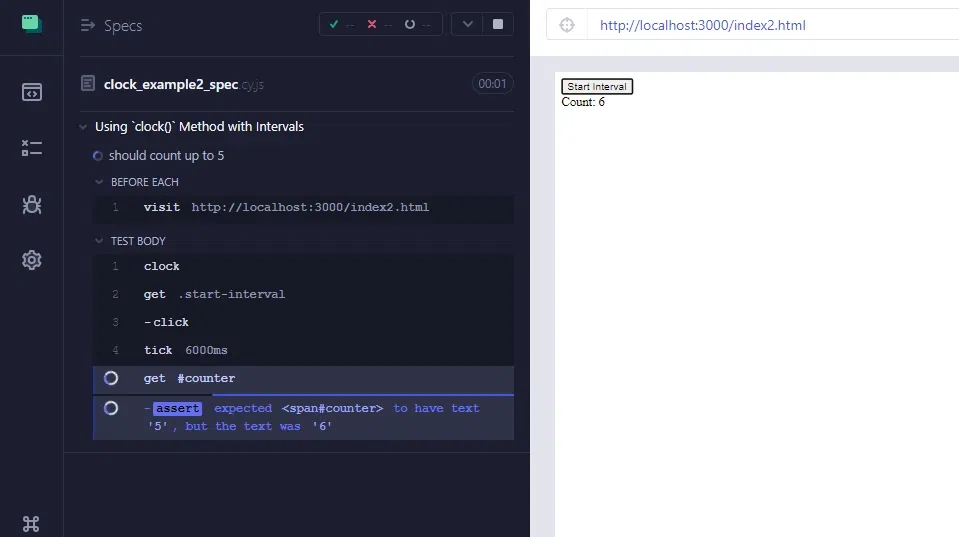Select the 'tick 6000ms' command row

click(303, 350)
